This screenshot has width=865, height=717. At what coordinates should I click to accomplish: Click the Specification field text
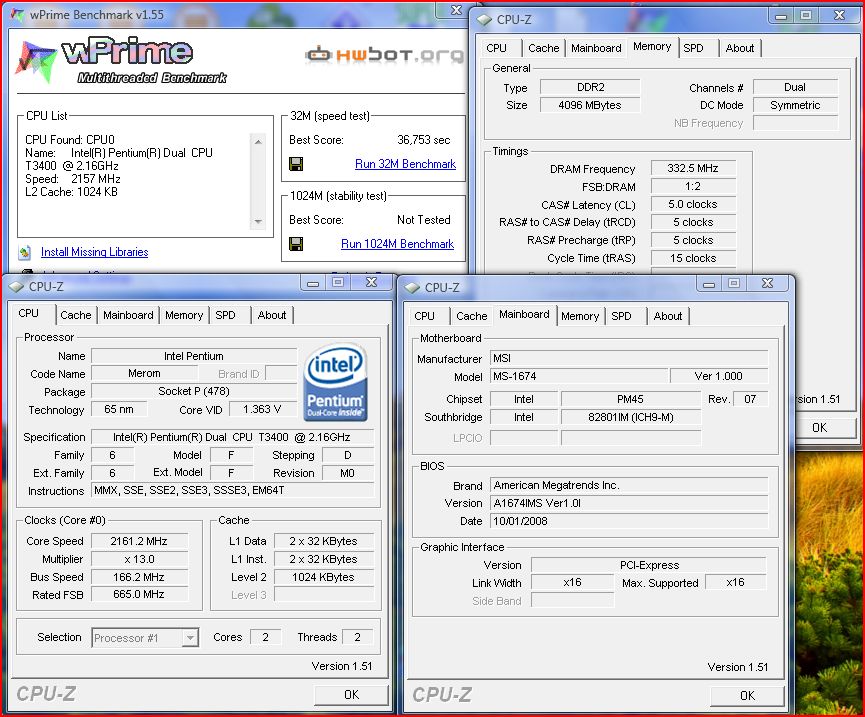point(232,437)
